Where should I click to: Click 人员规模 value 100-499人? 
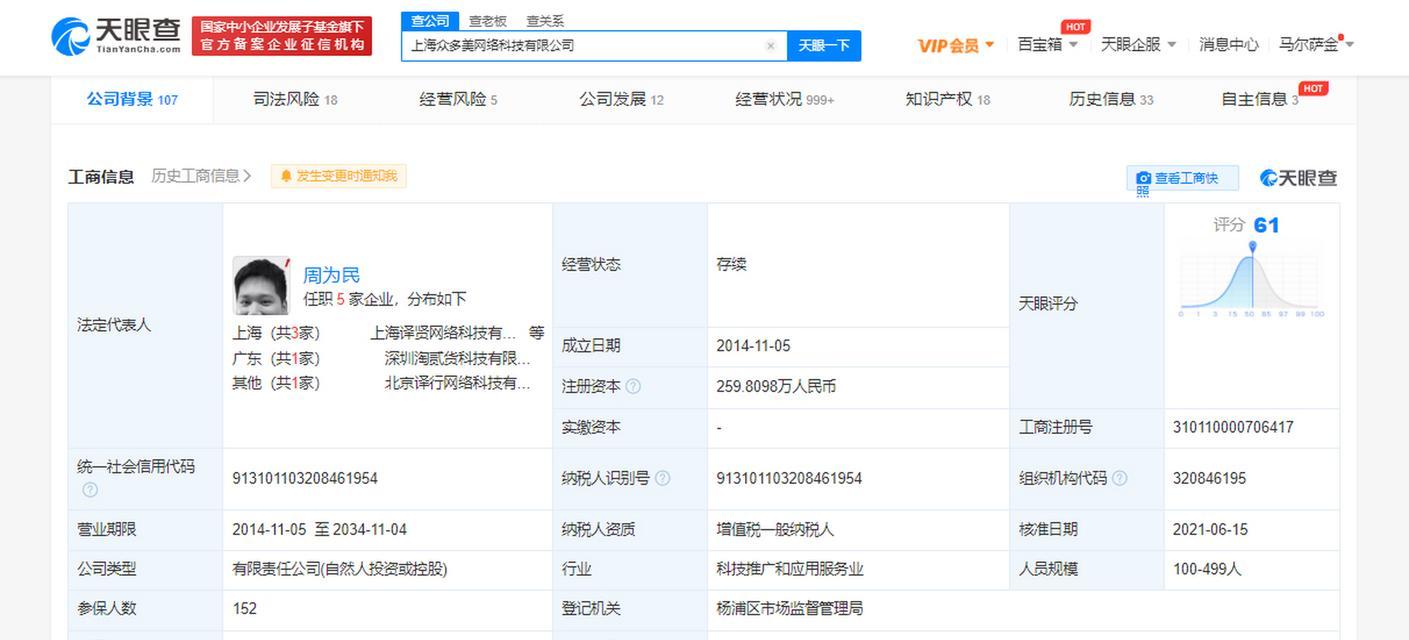point(1207,569)
